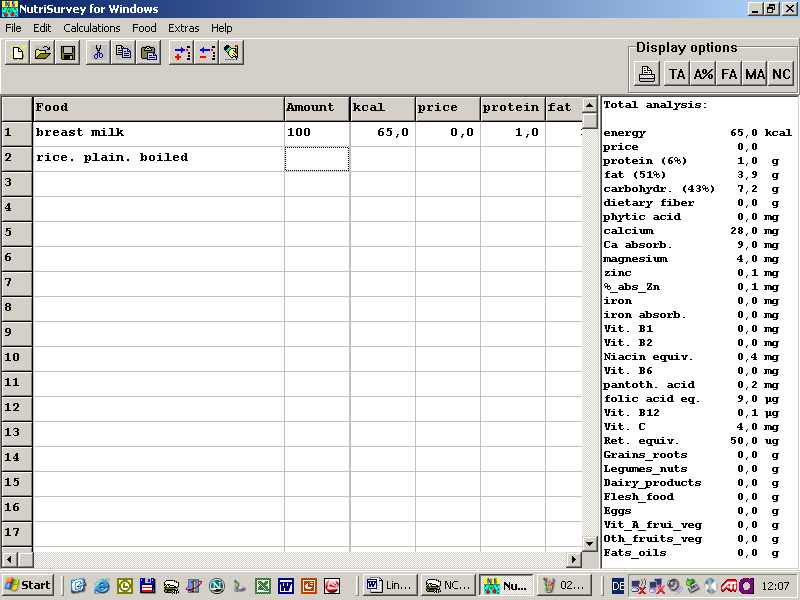The image size is (800, 600).
Task: Open an existing file with folder icon
Action: (43, 53)
